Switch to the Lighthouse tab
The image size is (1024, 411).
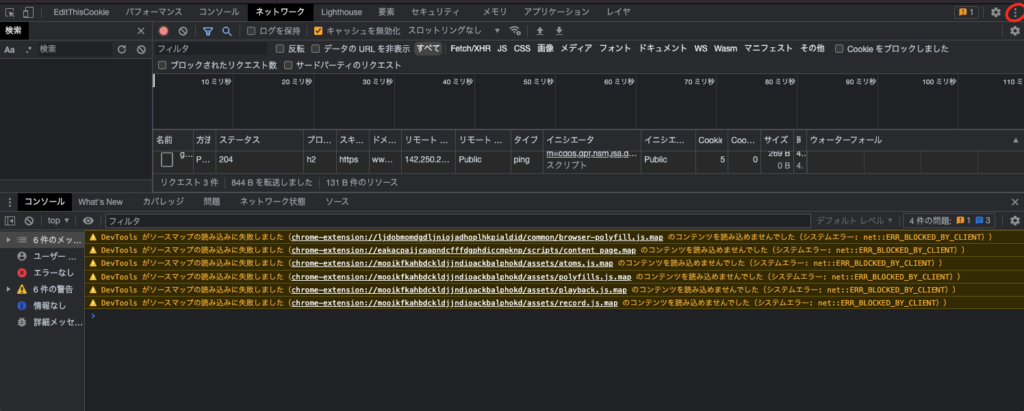click(342, 12)
